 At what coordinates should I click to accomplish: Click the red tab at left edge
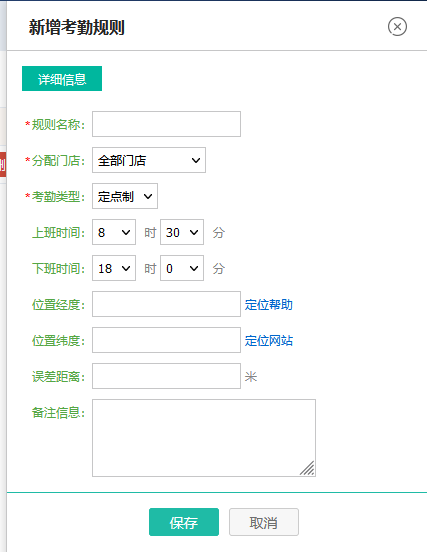(x=3, y=164)
